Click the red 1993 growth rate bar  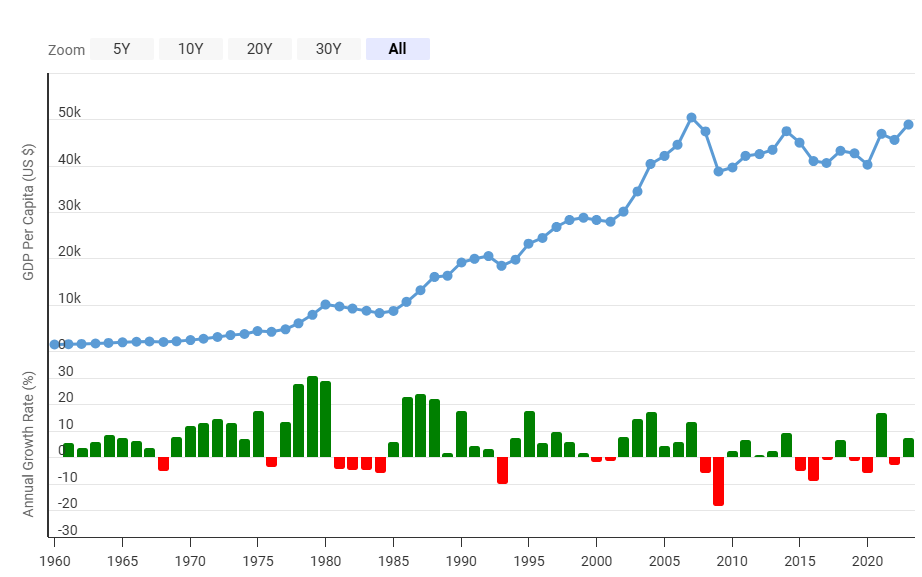(x=502, y=470)
